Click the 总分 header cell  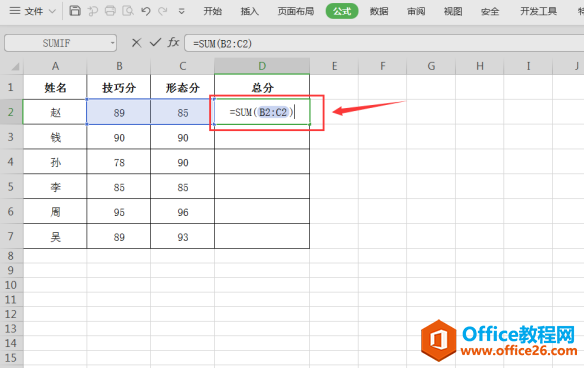click(x=262, y=87)
